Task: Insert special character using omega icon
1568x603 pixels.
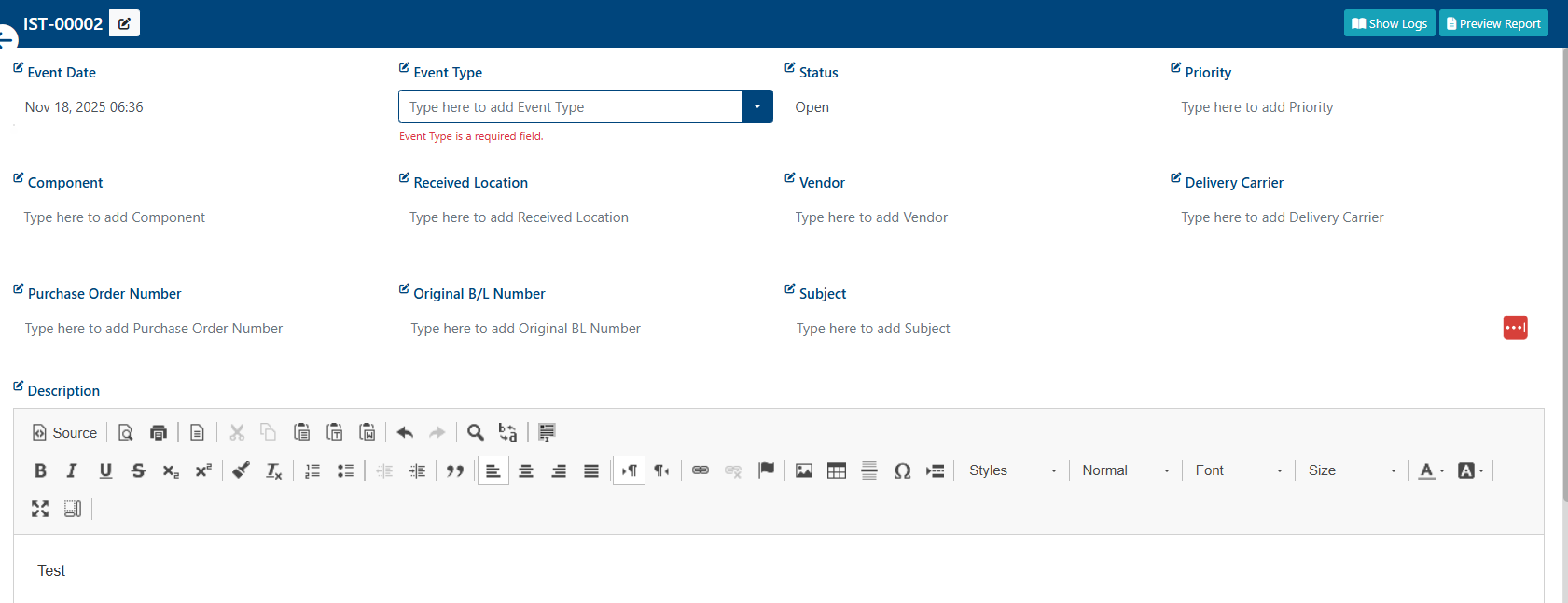Action: click(902, 470)
